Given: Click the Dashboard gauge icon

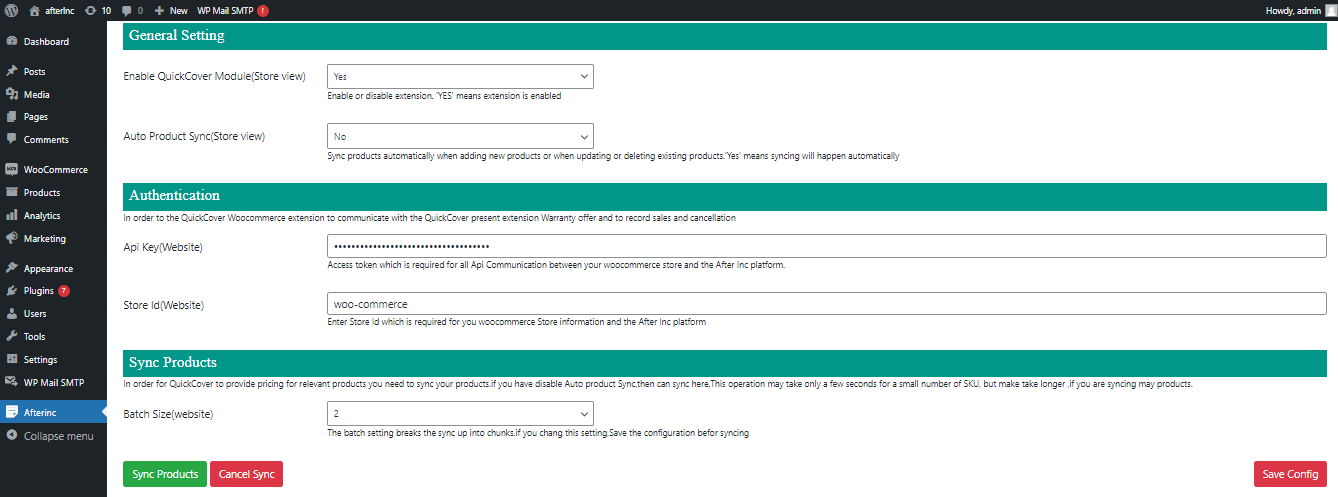Looking at the screenshot, I should tap(12, 42).
